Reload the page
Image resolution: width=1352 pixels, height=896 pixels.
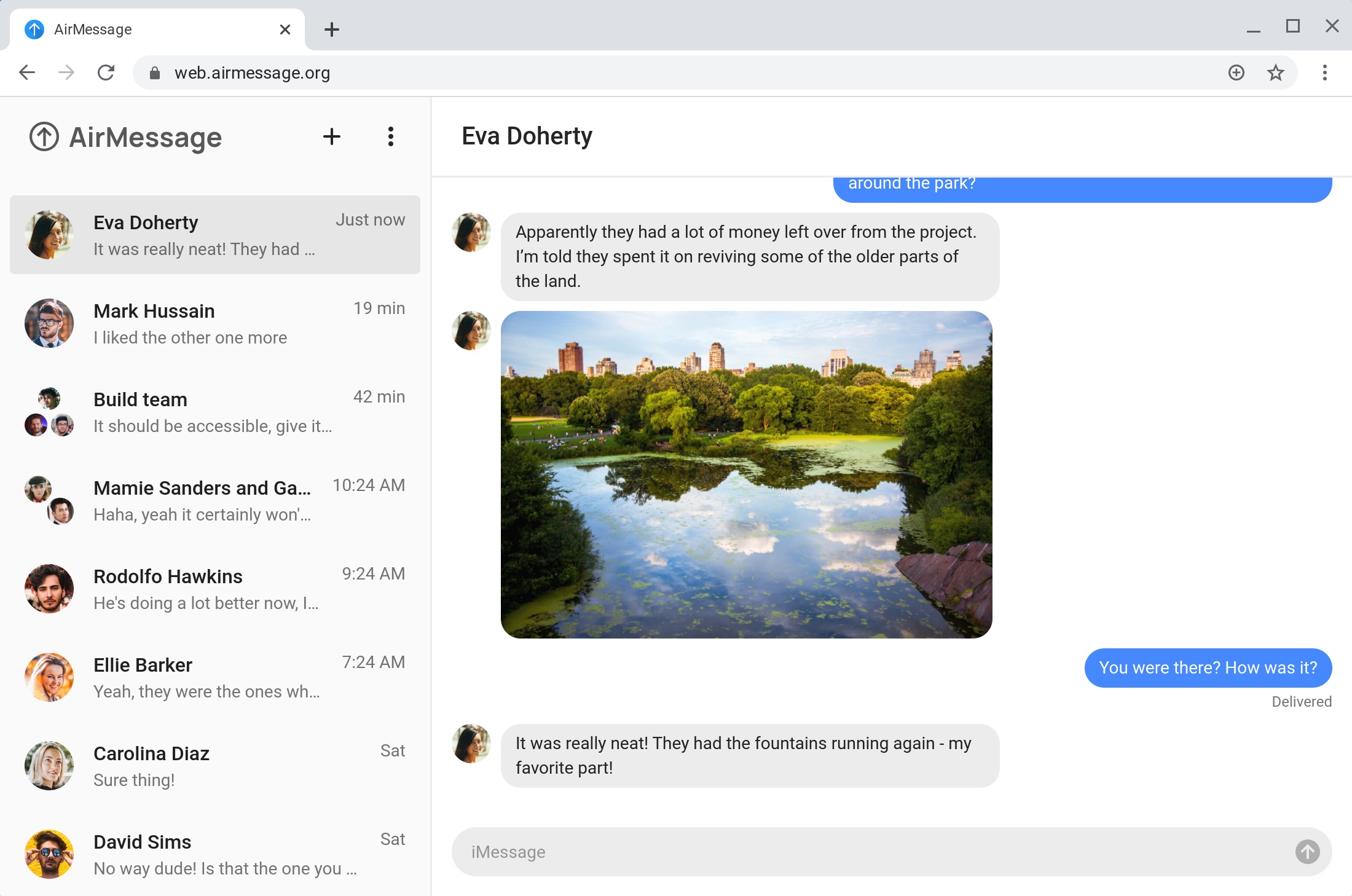106,73
